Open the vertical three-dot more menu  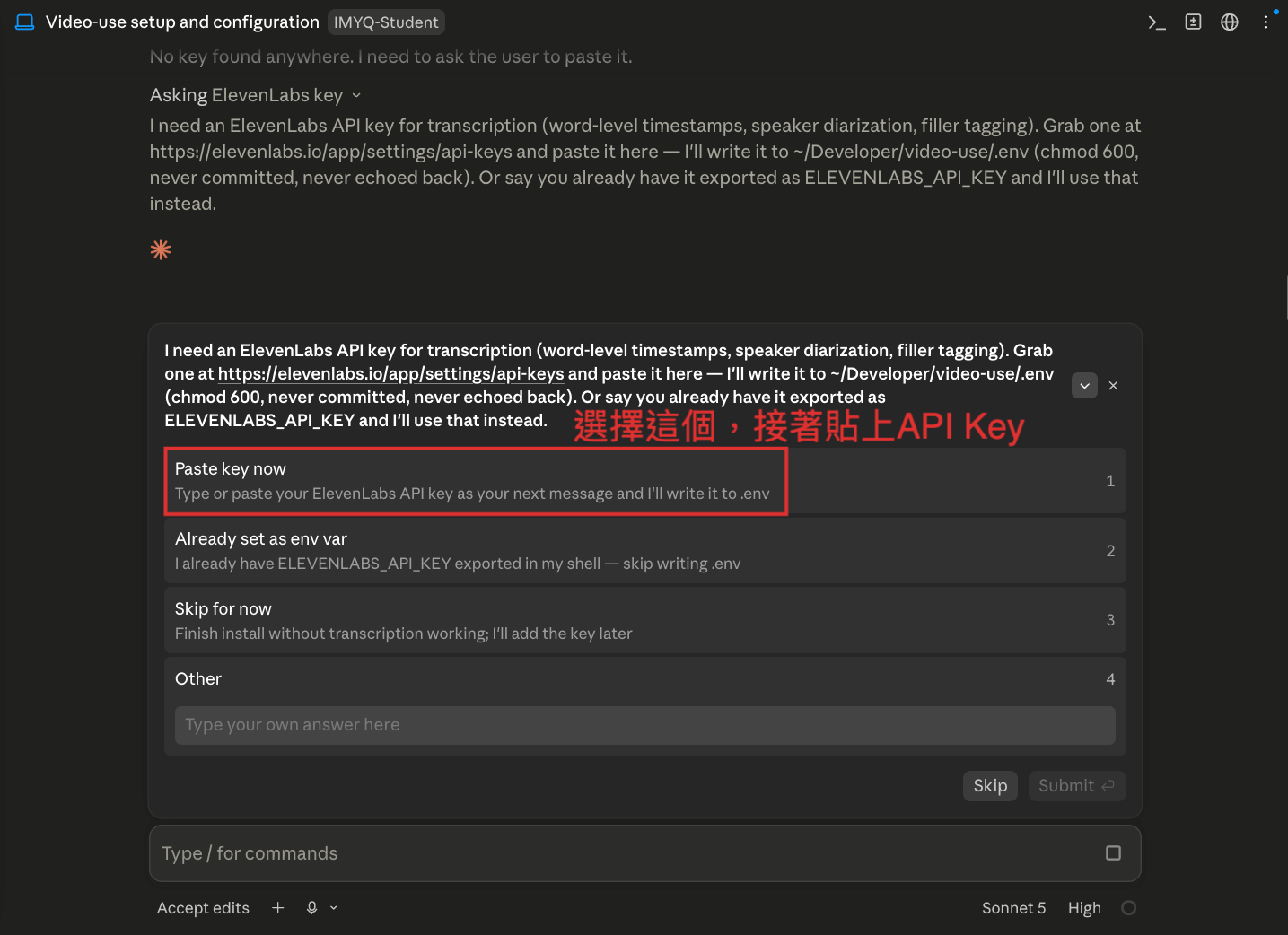pos(1266,22)
